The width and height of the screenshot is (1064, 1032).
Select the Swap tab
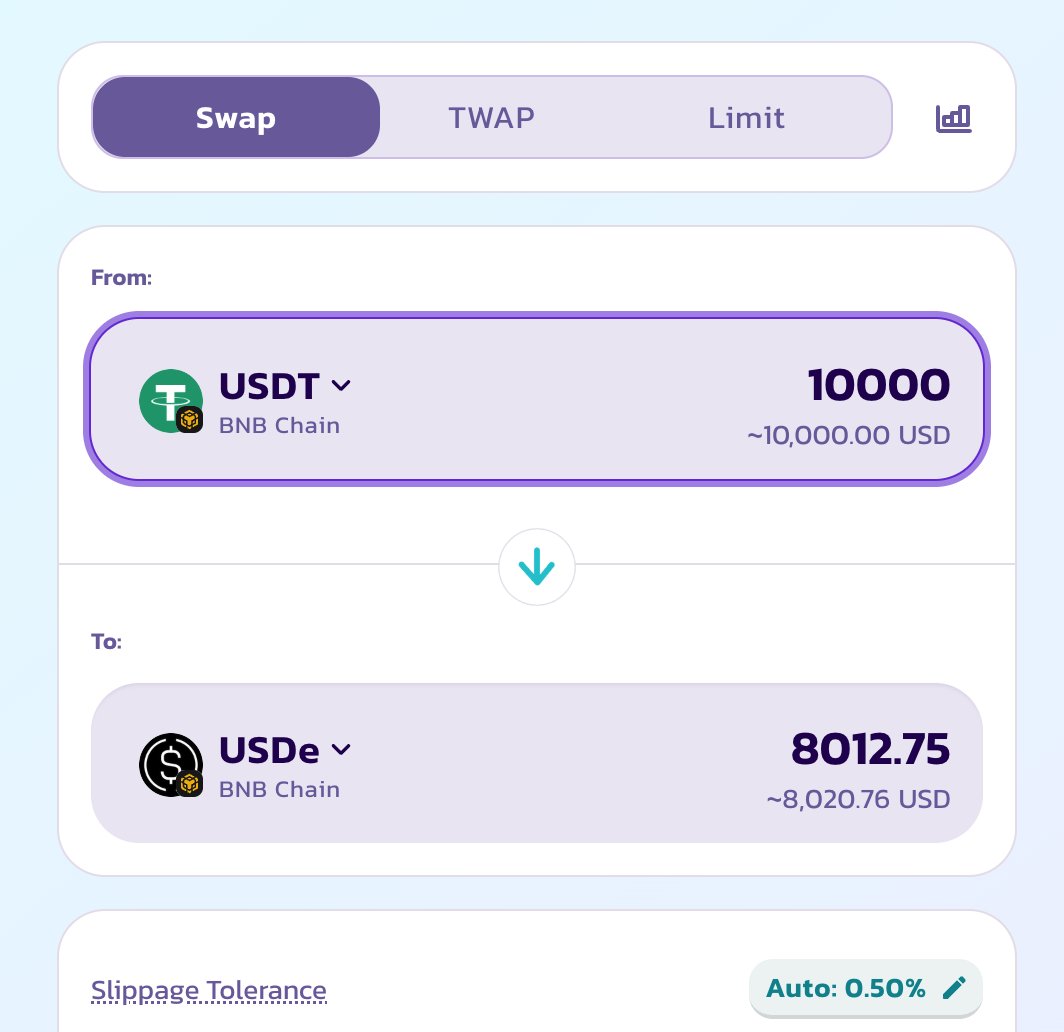tap(236, 117)
